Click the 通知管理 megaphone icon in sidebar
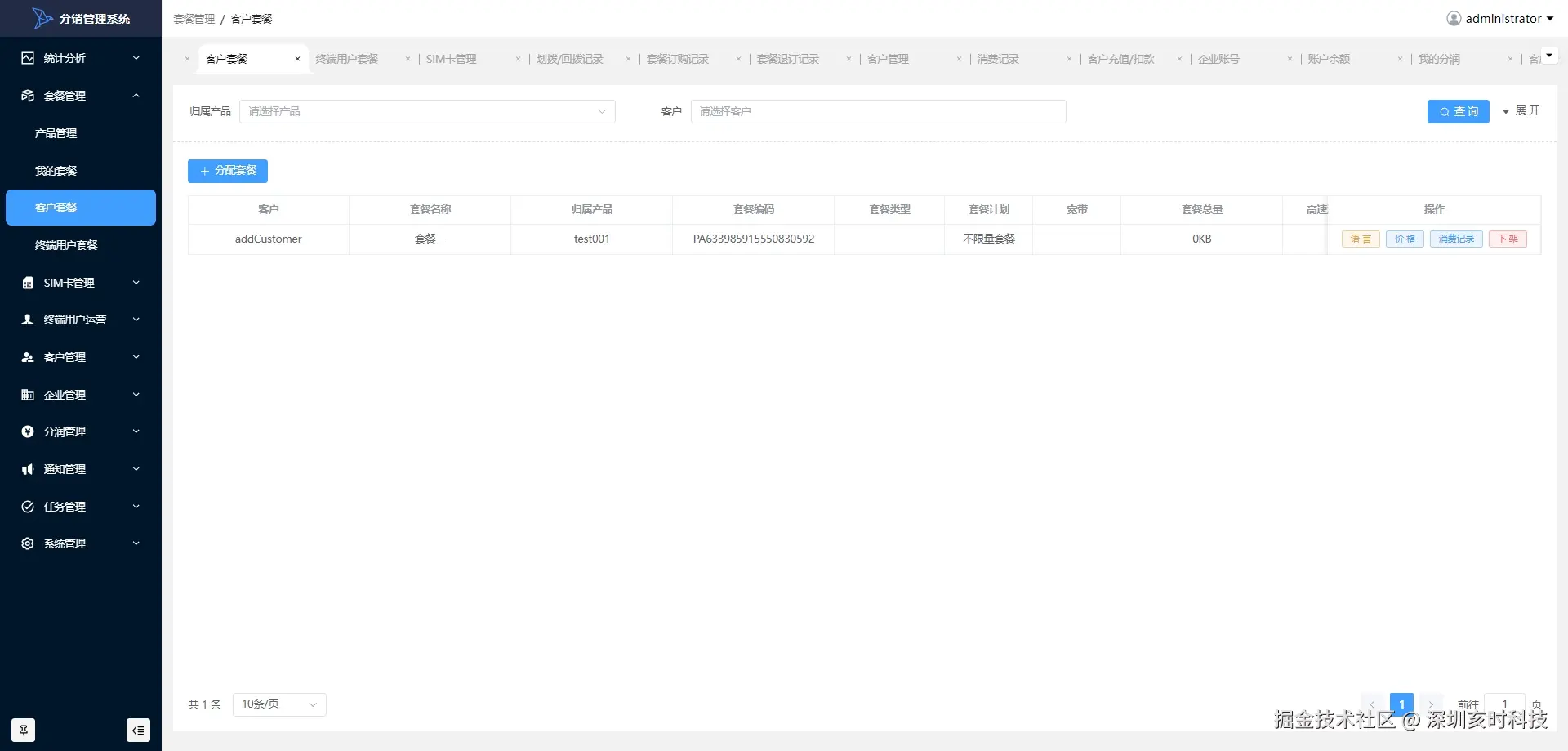 pyautogui.click(x=28, y=469)
